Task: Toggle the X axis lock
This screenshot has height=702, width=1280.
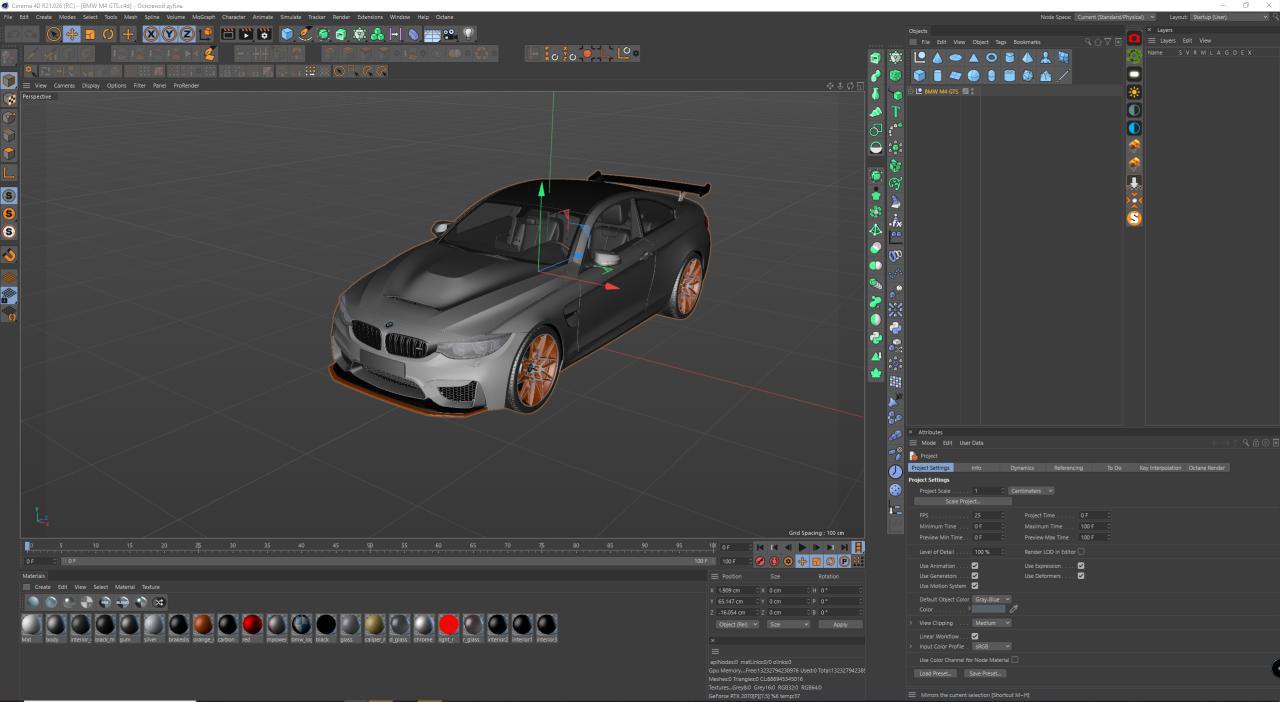Action: 151,34
